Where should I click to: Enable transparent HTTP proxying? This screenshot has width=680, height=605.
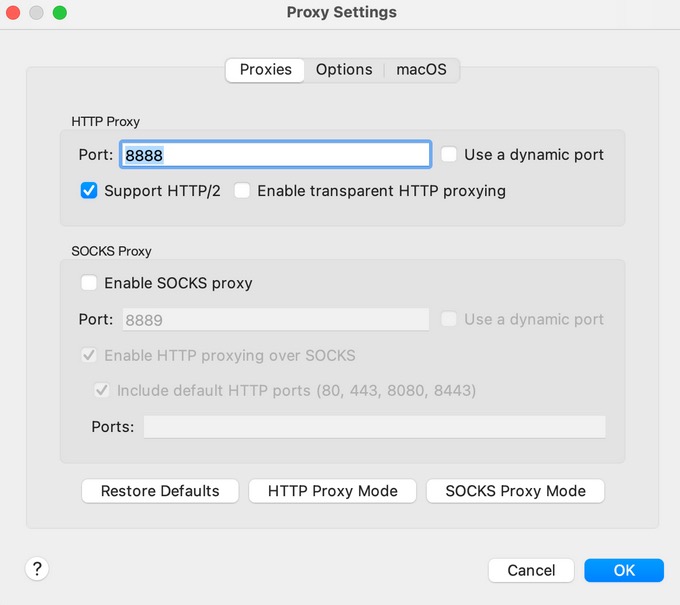[242, 191]
